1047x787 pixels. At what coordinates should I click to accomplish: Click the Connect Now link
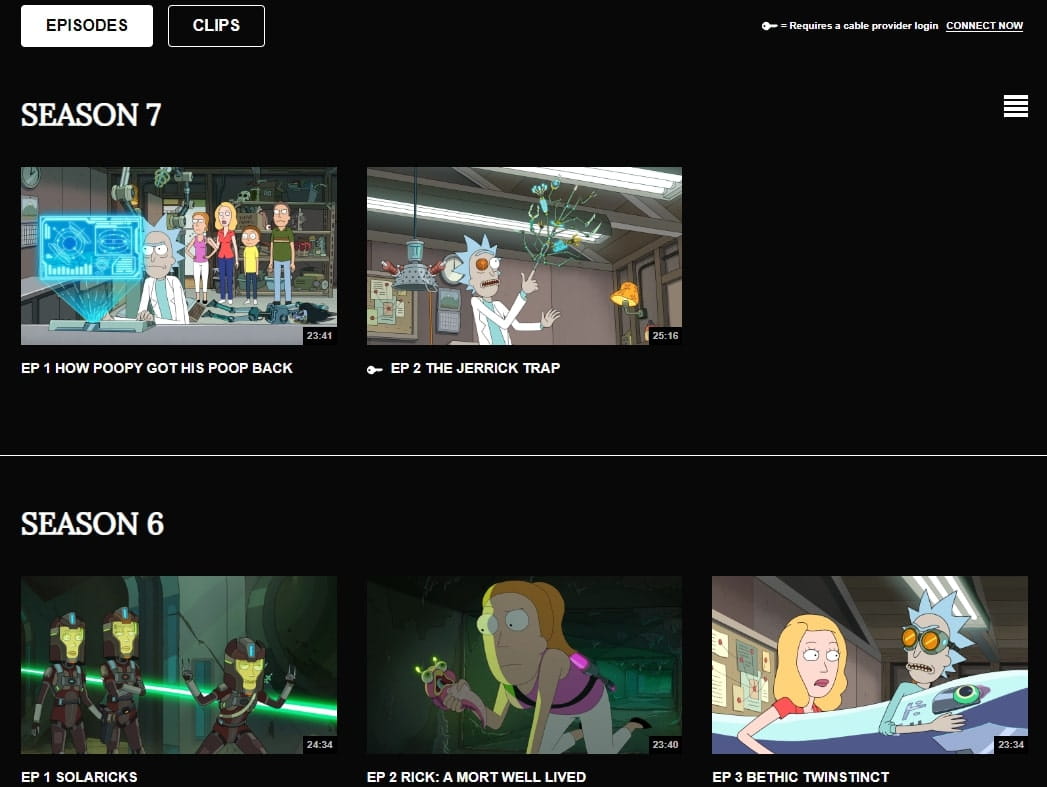point(984,26)
